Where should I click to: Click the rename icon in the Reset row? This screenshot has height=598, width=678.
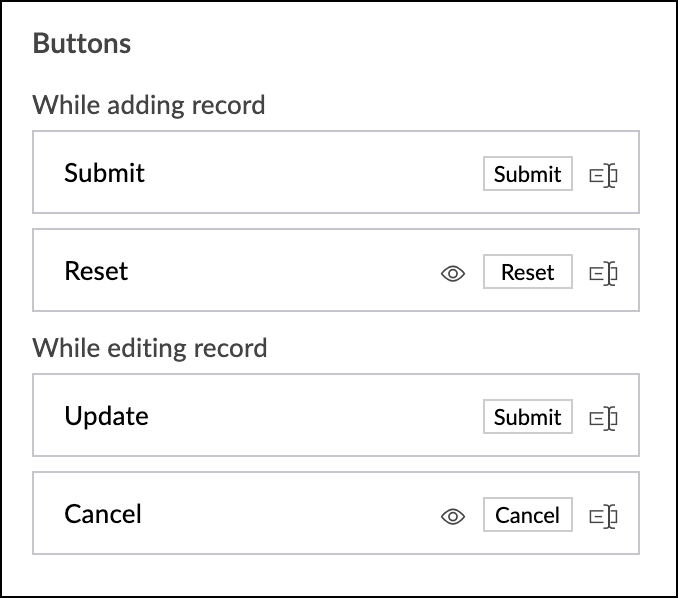click(603, 272)
